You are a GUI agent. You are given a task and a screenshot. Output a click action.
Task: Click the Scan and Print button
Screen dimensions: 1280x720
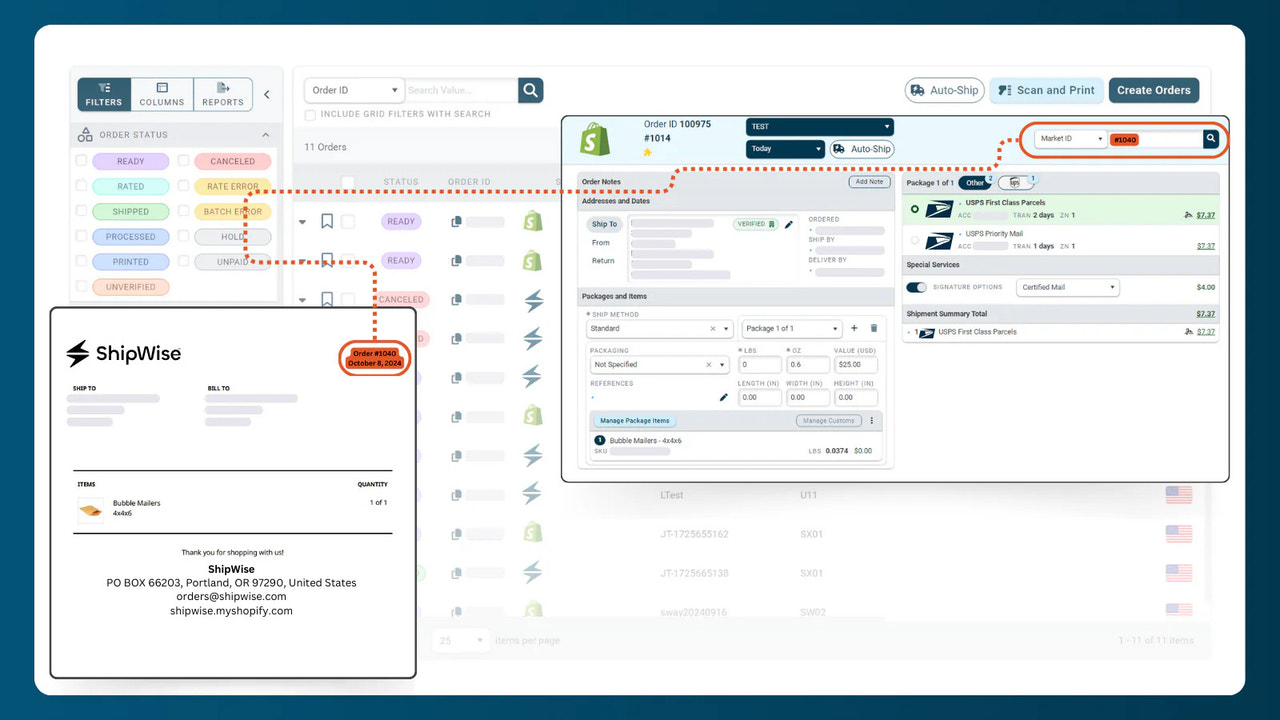pyautogui.click(x=1046, y=90)
